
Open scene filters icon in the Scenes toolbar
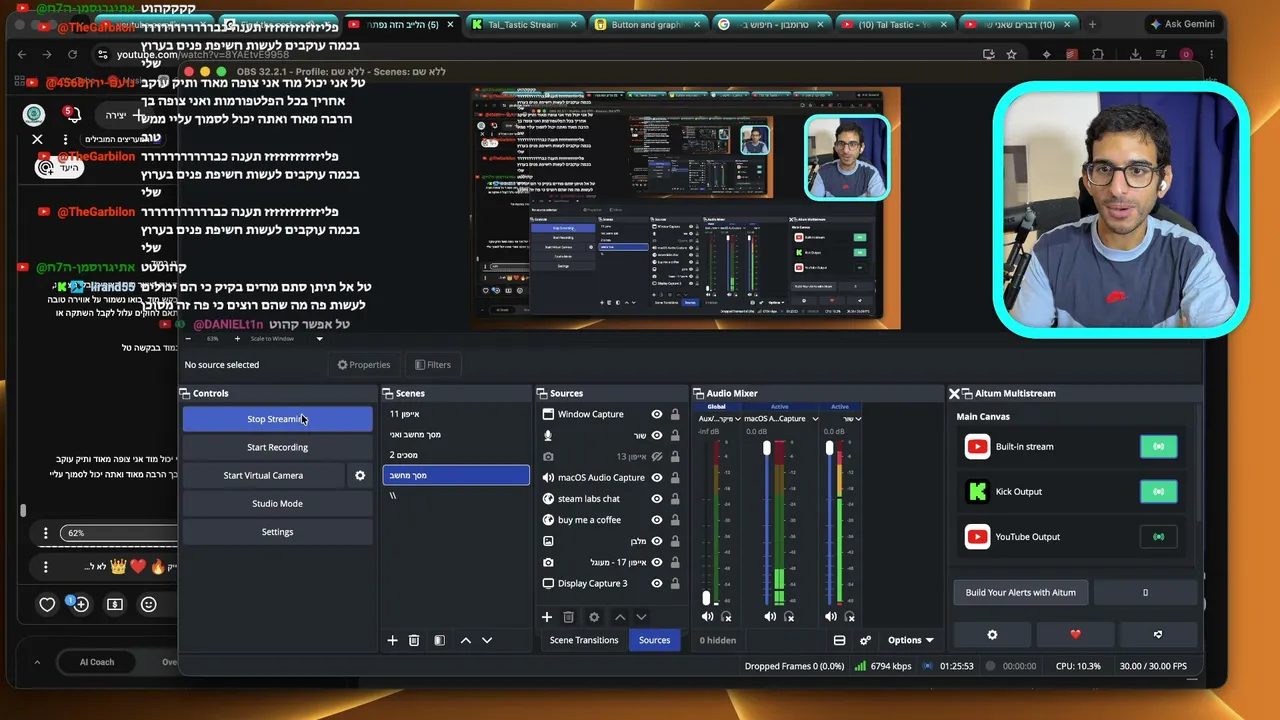click(439, 640)
